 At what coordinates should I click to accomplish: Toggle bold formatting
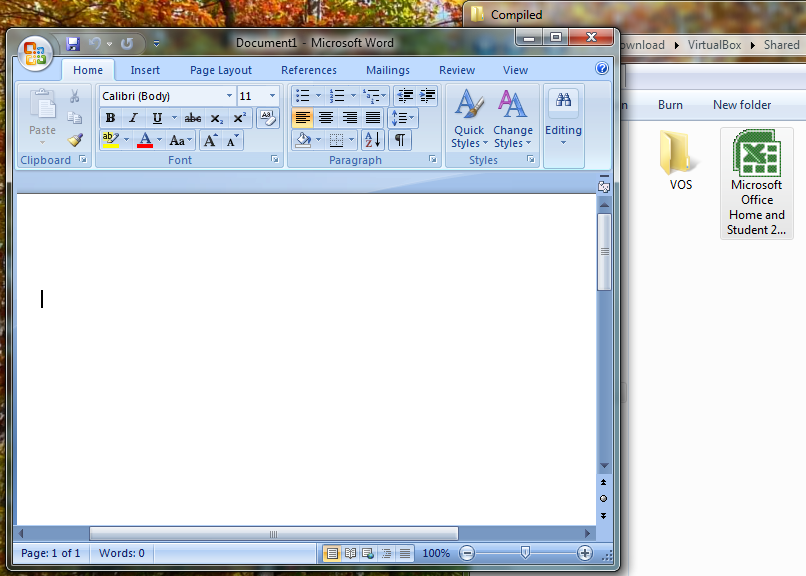coord(110,118)
